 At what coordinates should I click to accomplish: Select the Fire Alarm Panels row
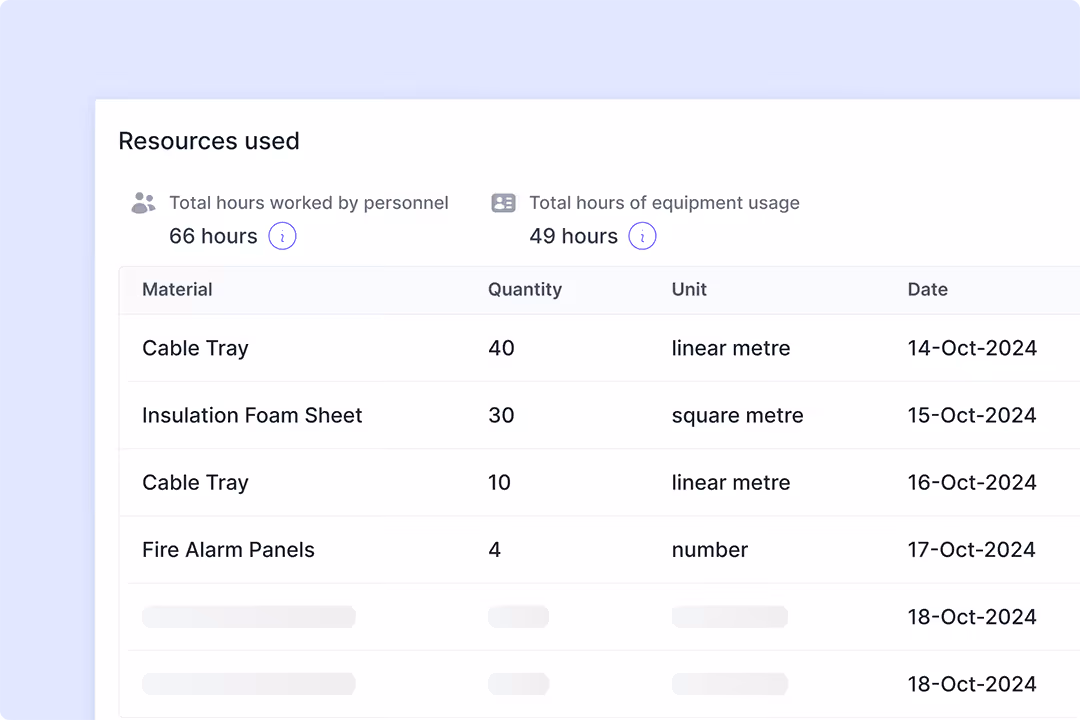[228, 549]
